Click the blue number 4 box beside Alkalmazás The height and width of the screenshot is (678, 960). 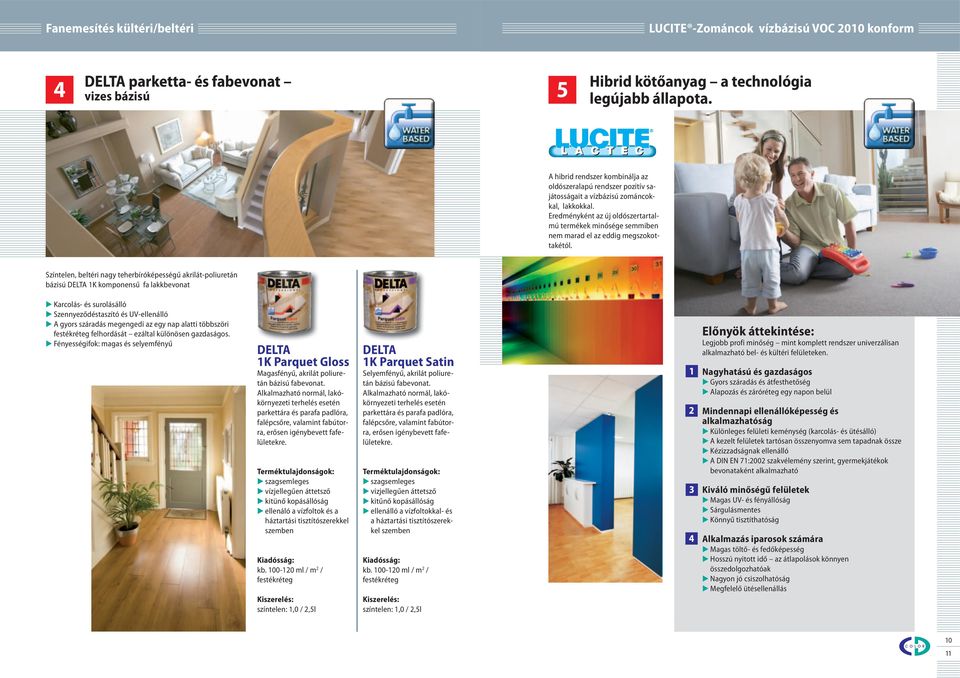pos(691,538)
